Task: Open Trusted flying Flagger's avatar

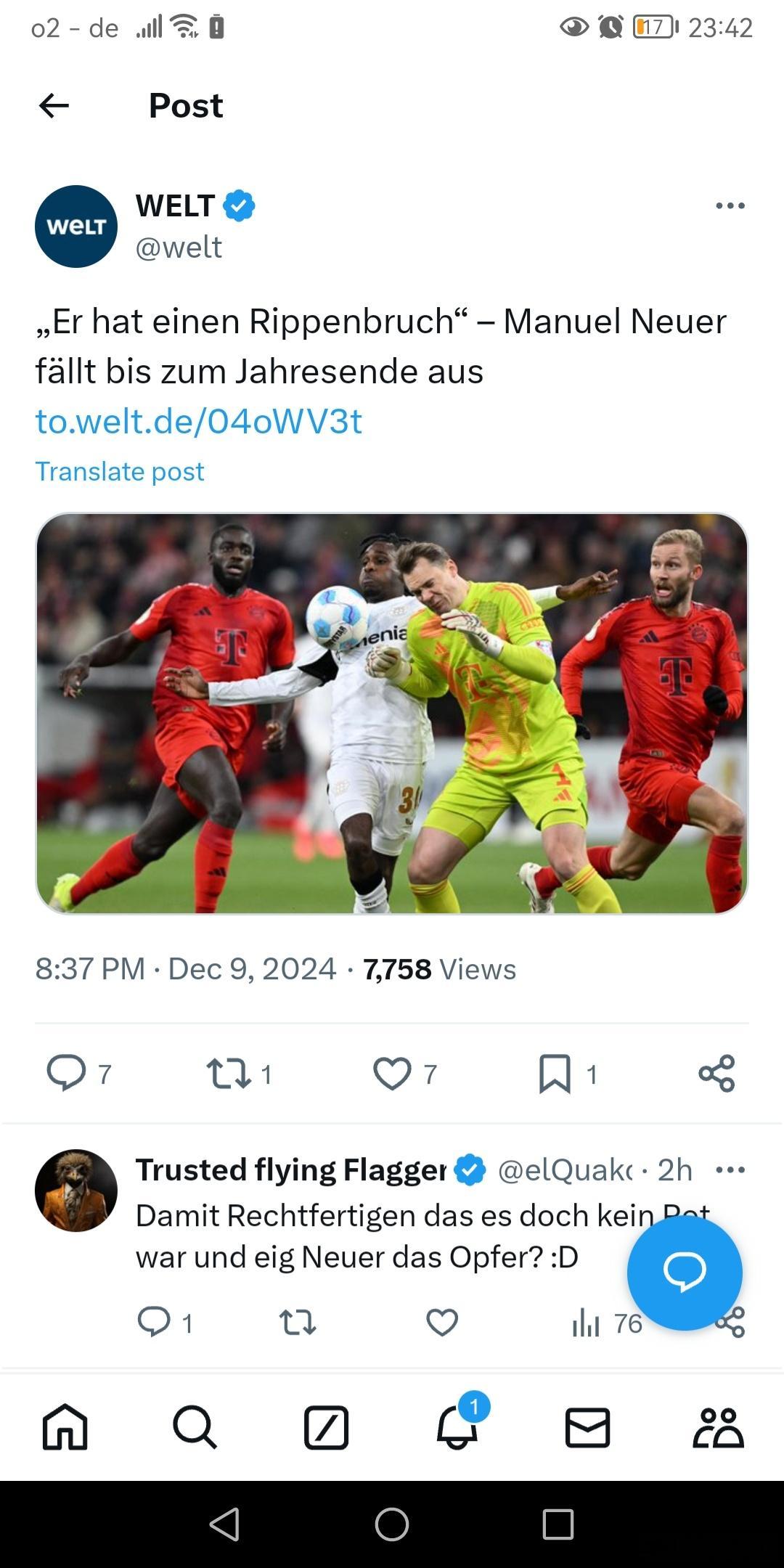Action: (x=76, y=1191)
